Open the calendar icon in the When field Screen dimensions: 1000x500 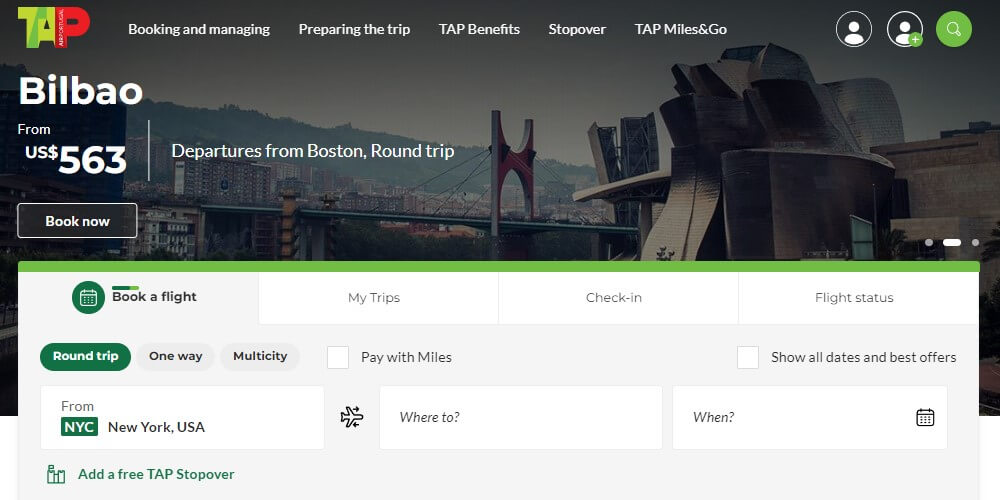pos(925,417)
